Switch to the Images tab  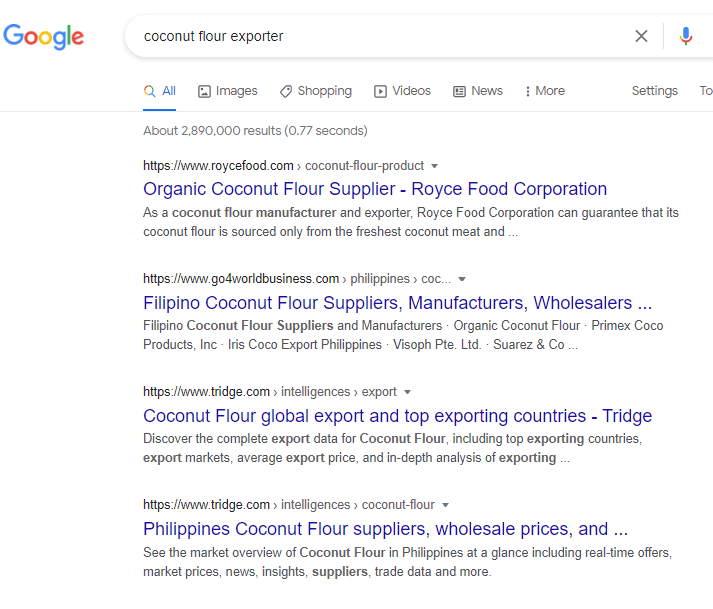[228, 91]
